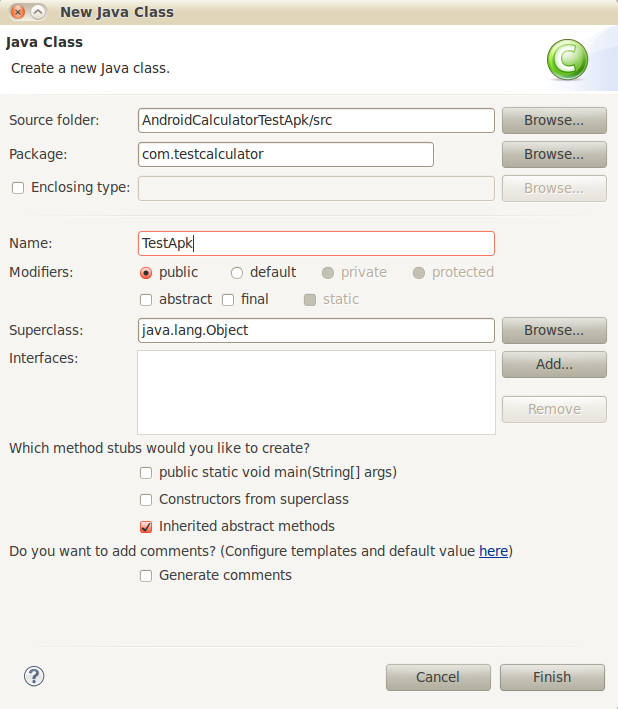The image size is (618, 709).
Task: Check Constructors from superclass option
Action: click(x=146, y=499)
